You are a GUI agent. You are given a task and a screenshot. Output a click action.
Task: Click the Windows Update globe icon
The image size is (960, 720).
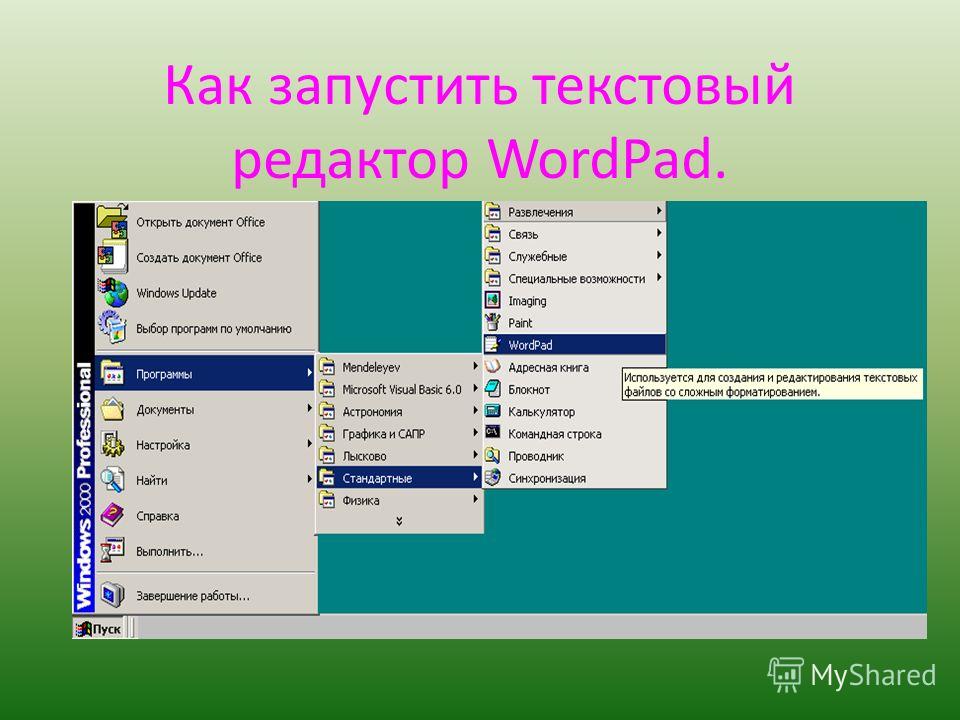(113, 293)
